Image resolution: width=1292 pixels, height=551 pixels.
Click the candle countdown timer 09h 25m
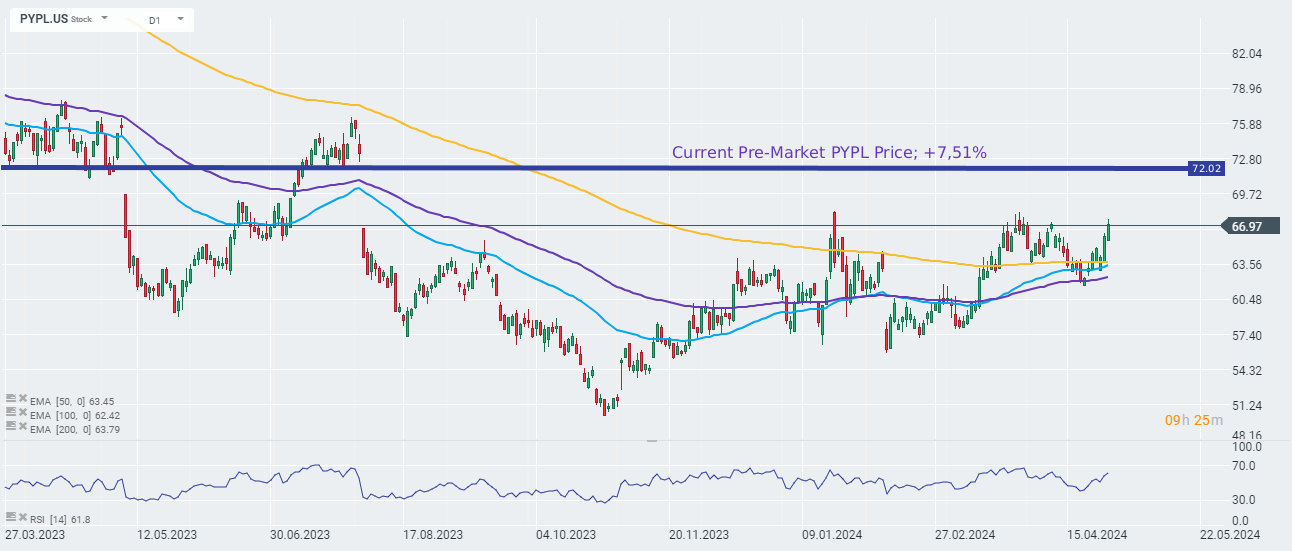point(1193,420)
